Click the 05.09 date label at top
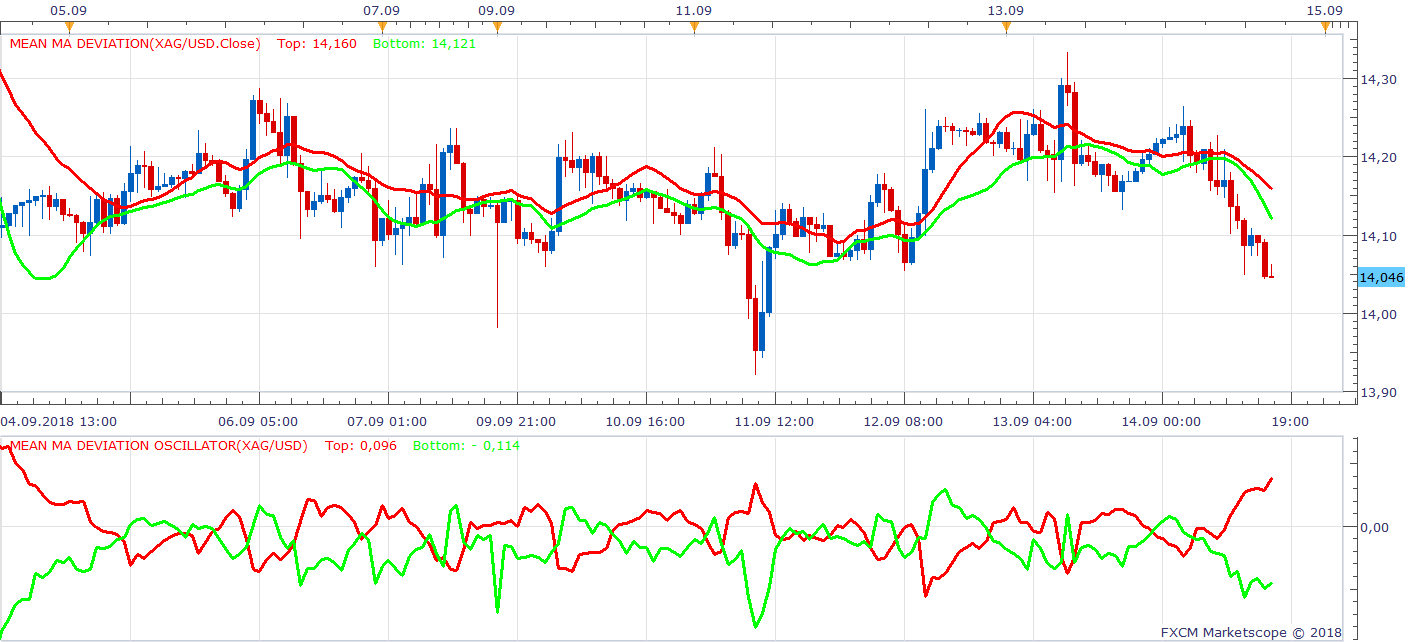The height and width of the screenshot is (642, 1423). pyautogui.click(x=68, y=10)
